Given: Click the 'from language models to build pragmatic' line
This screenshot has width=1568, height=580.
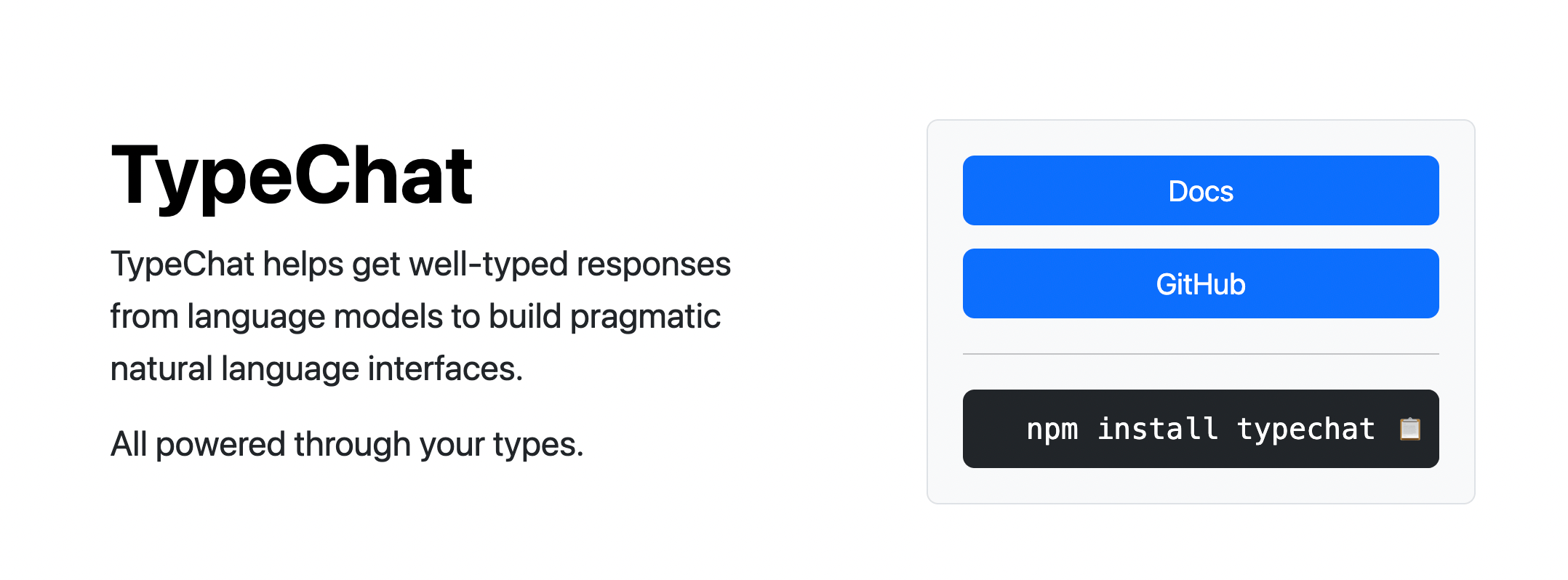Looking at the screenshot, I should pyautogui.click(x=415, y=316).
